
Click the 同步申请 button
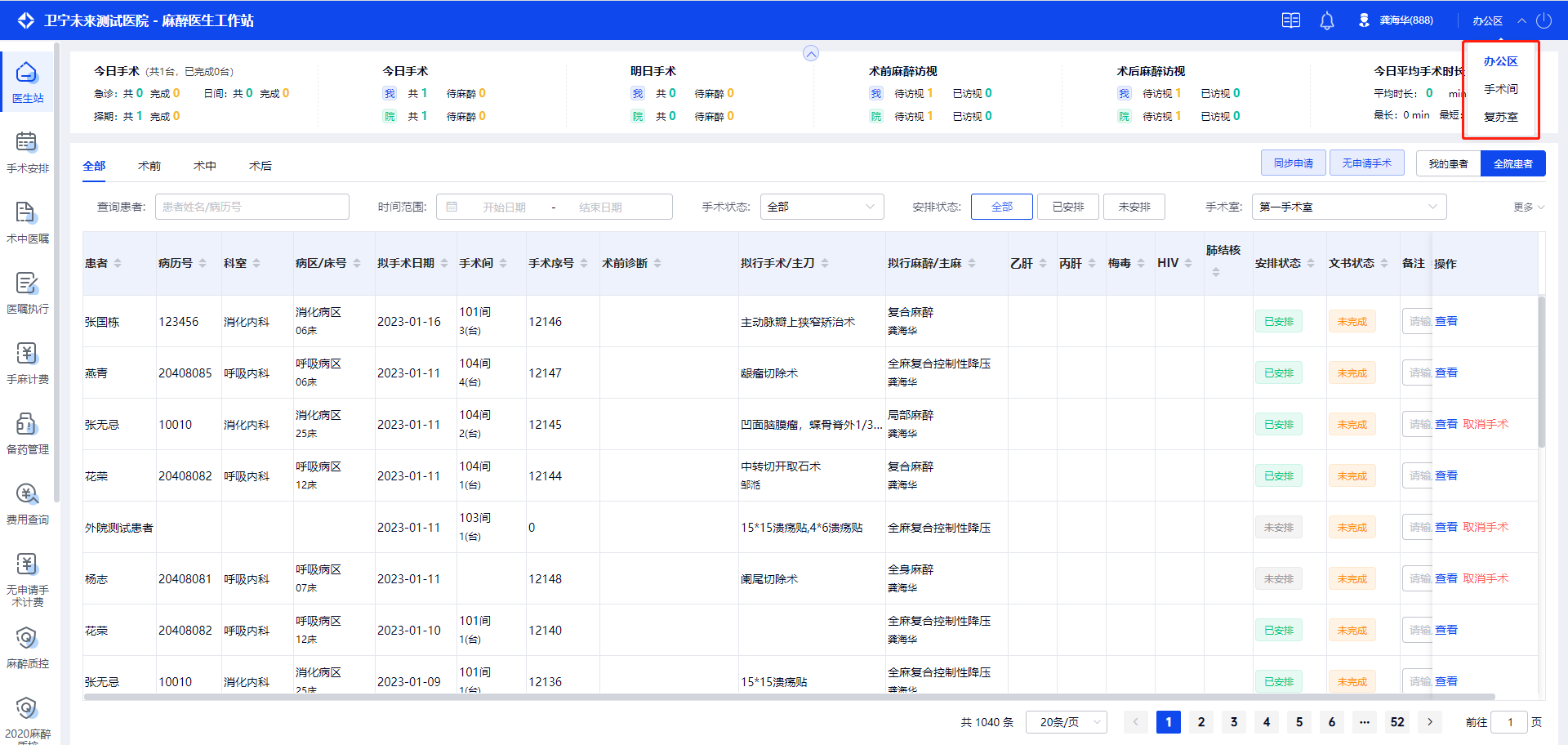coord(1293,163)
